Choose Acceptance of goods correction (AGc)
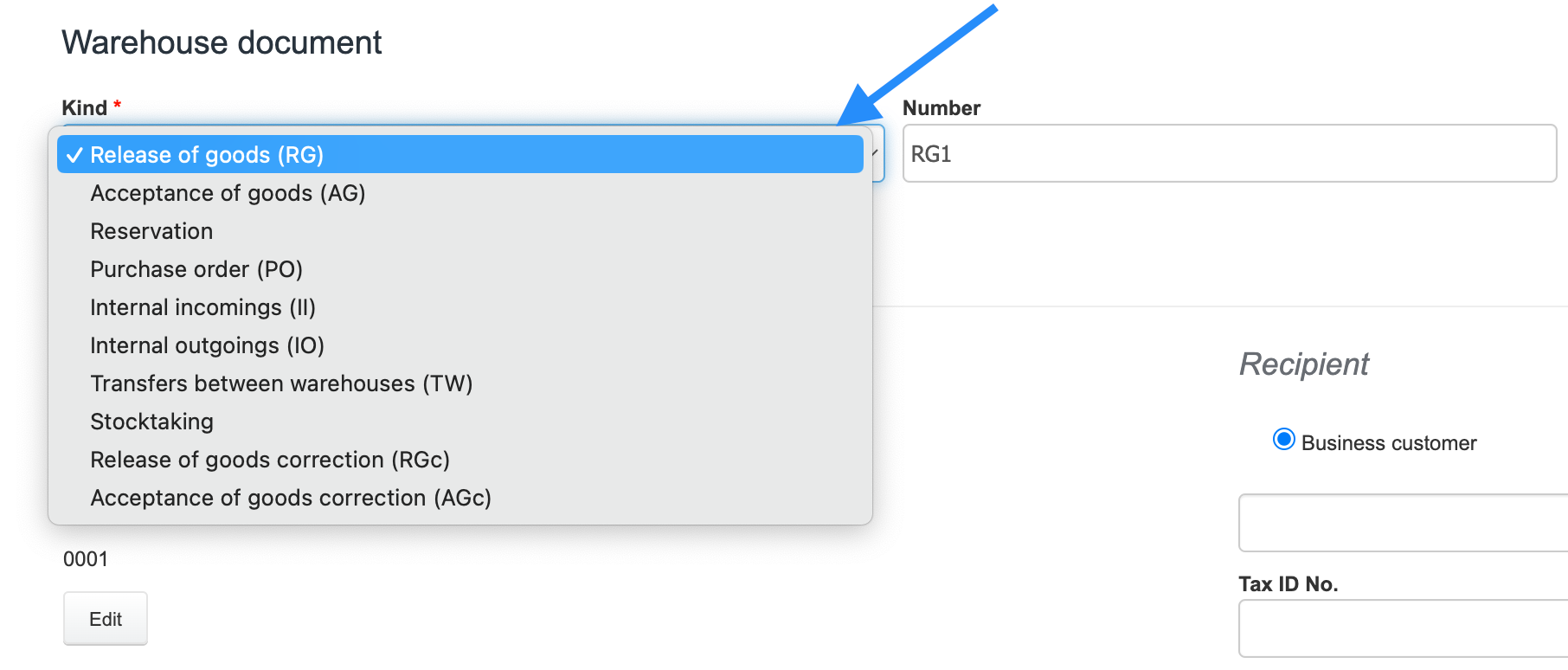The image size is (1568, 670). click(x=291, y=498)
